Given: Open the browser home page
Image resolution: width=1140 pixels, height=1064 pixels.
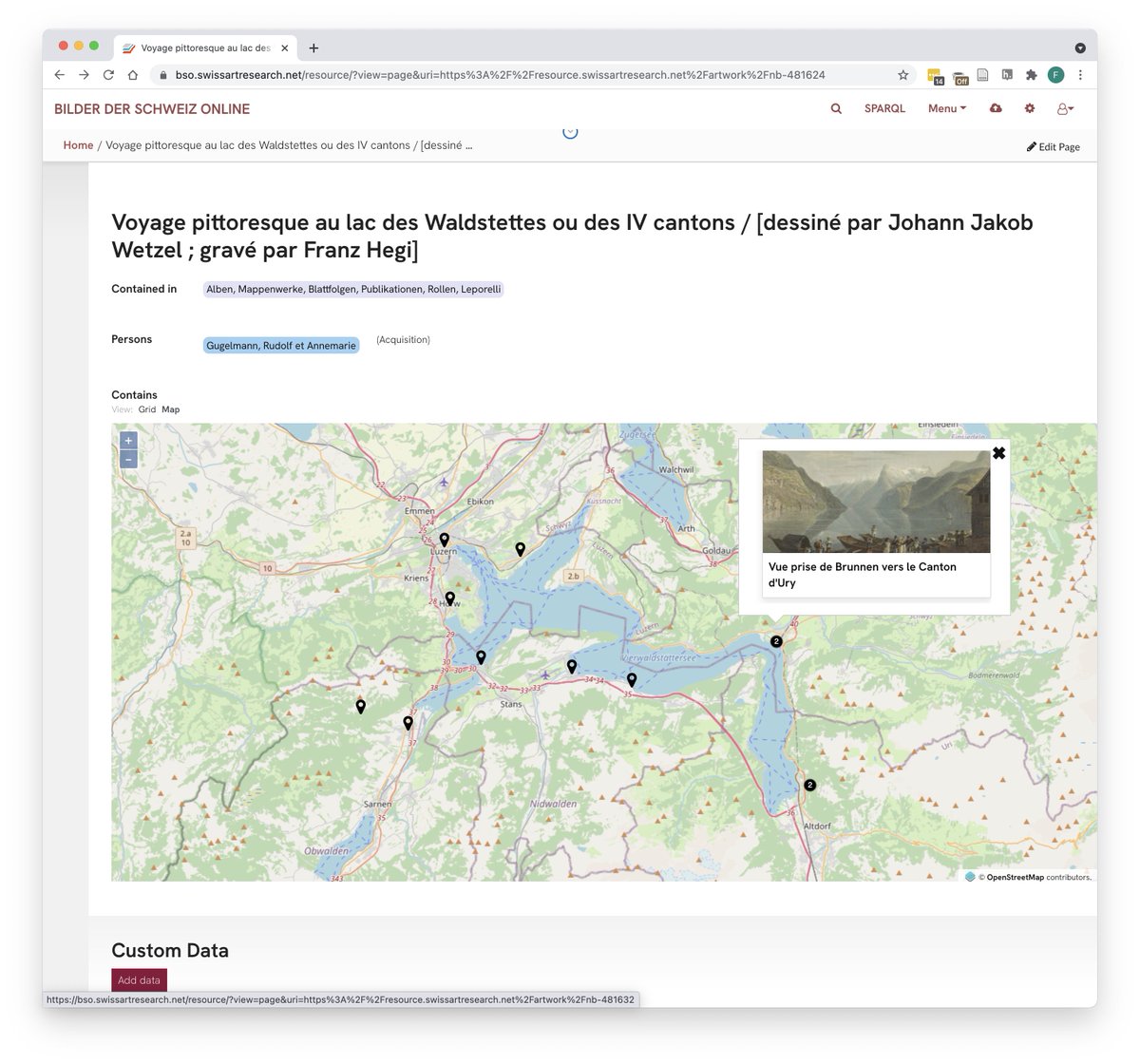Looking at the screenshot, I should (x=133, y=75).
